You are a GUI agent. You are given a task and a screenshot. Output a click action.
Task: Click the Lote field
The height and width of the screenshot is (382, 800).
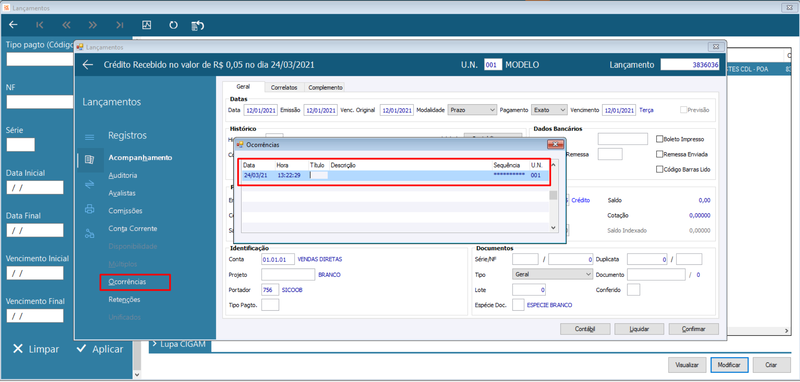click(x=529, y=290)
